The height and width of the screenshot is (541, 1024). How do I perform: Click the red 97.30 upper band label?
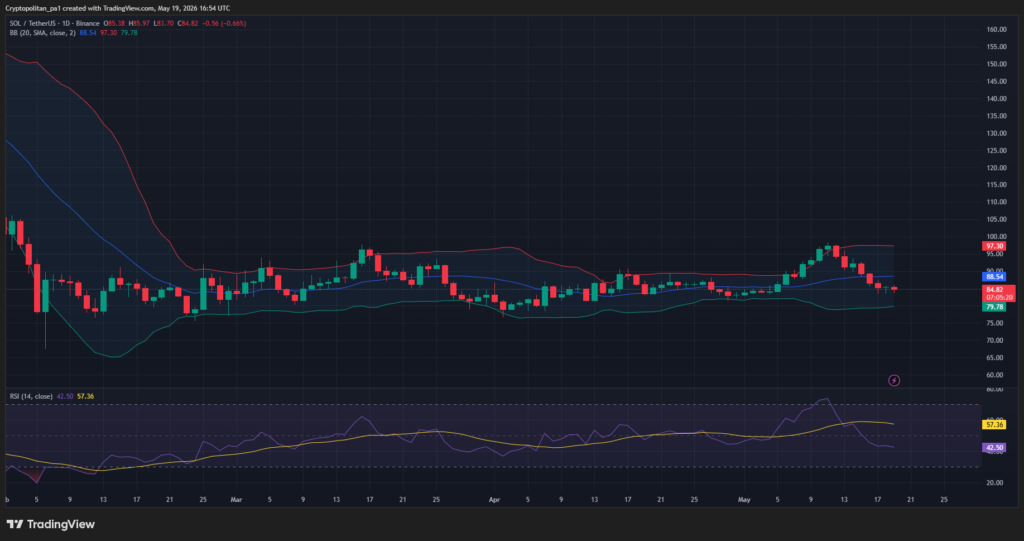coord(994,246)
